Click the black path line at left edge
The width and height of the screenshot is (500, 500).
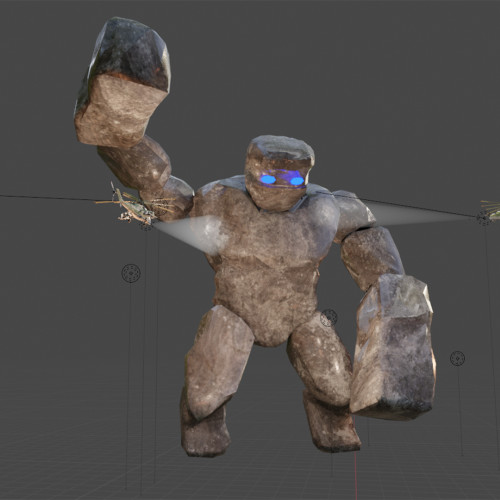(x=47, y=198)
